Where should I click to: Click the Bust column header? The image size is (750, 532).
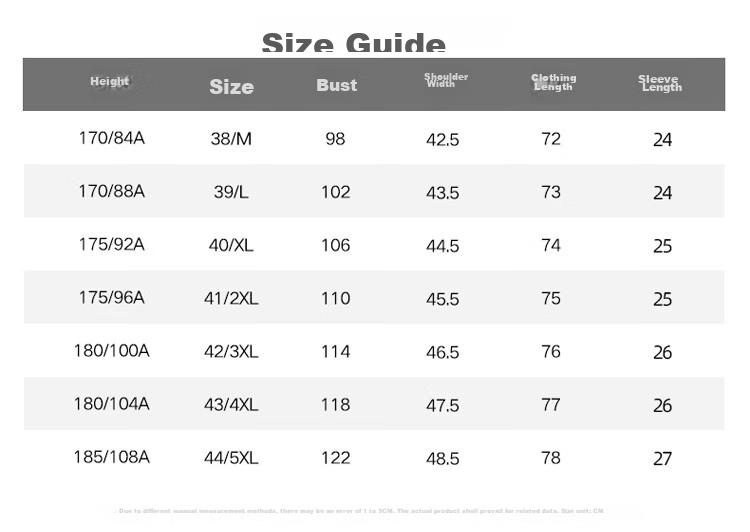point(337,85)
